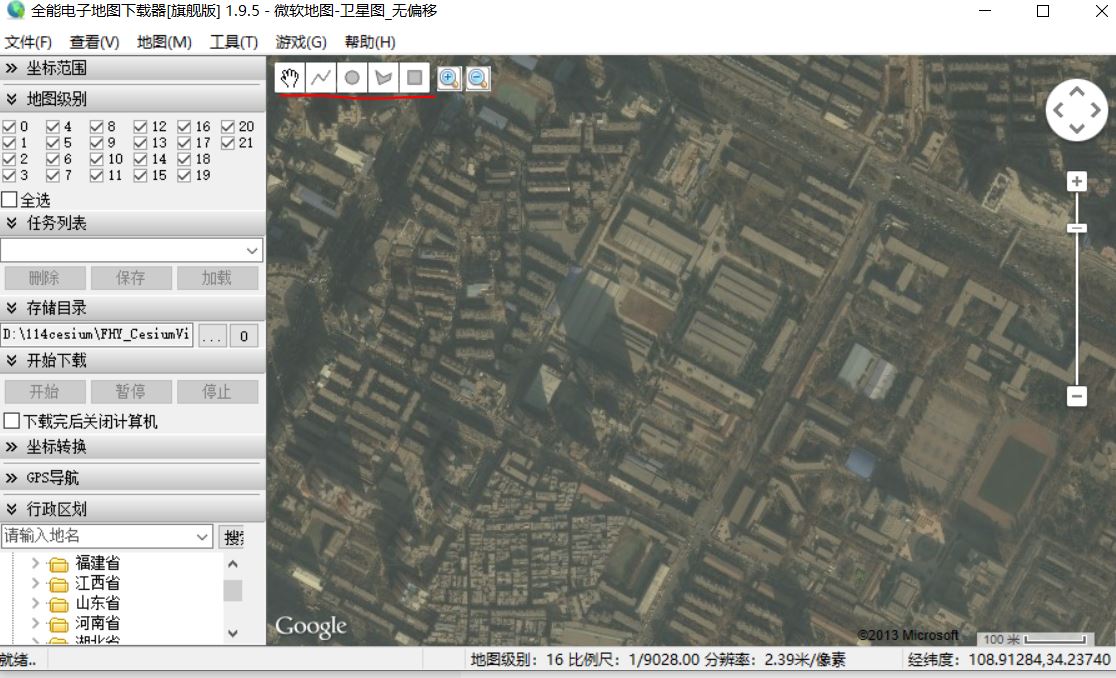Click the app globe icon in title bar

pyautogui.click(x=15, y=11)
